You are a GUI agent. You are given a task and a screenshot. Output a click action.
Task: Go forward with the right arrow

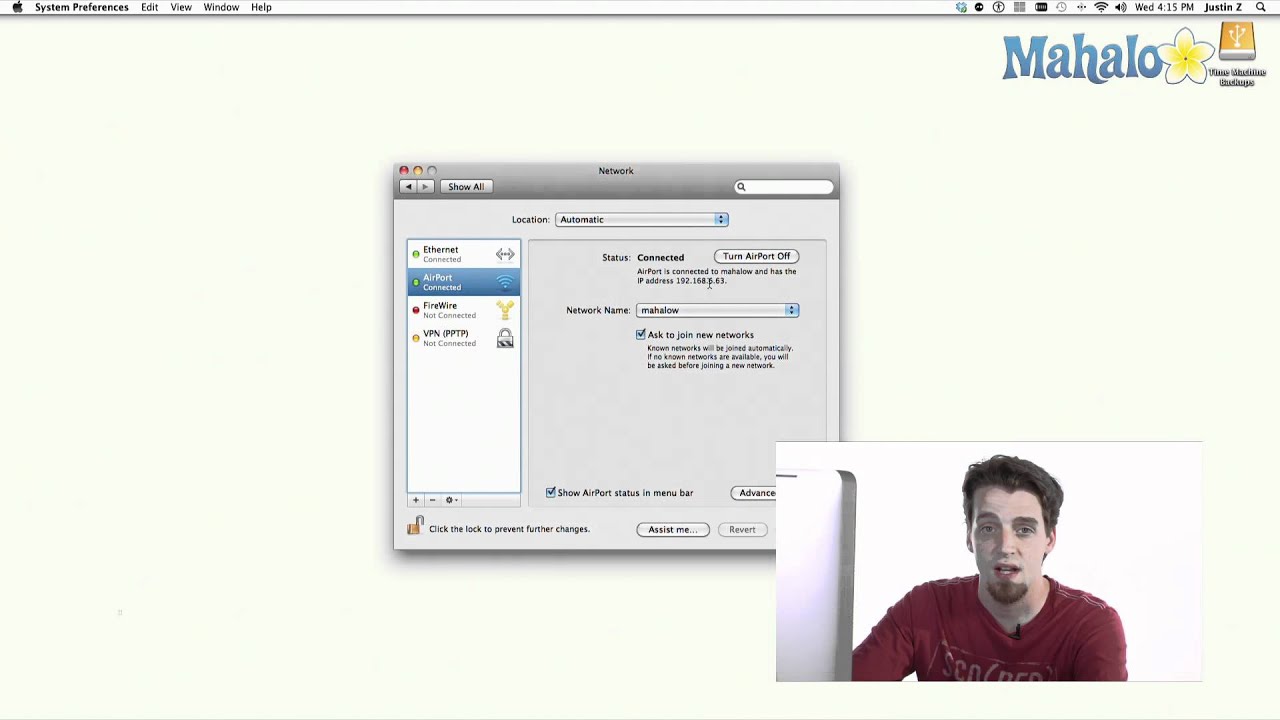click(425, 187)
